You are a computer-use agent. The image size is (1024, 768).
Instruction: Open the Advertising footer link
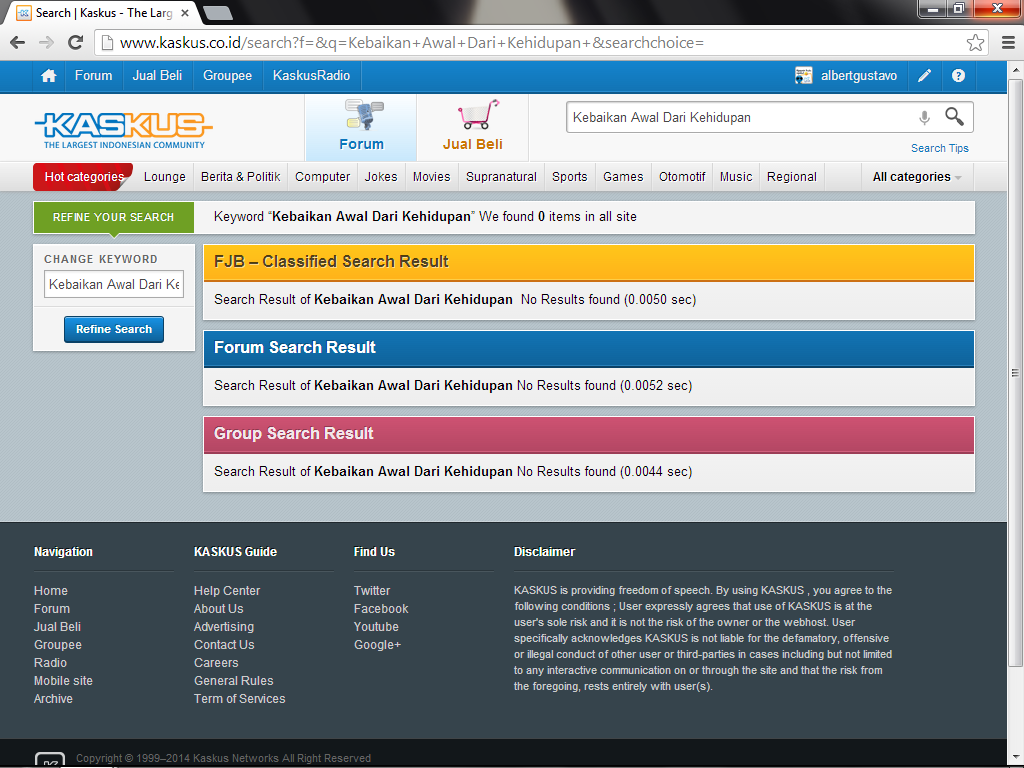(224, 627)
